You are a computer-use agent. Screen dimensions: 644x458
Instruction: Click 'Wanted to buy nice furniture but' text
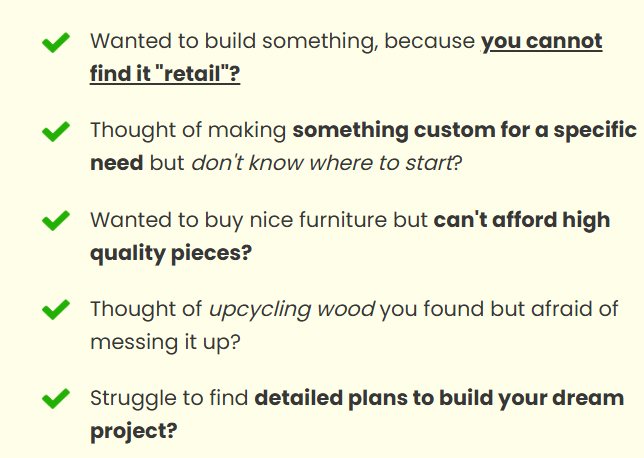(259, 220)
